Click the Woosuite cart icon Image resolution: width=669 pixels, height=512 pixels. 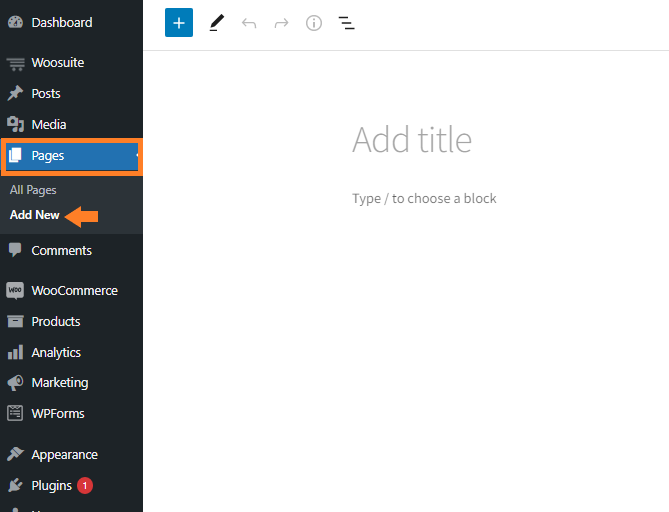[x=16, y=64]
